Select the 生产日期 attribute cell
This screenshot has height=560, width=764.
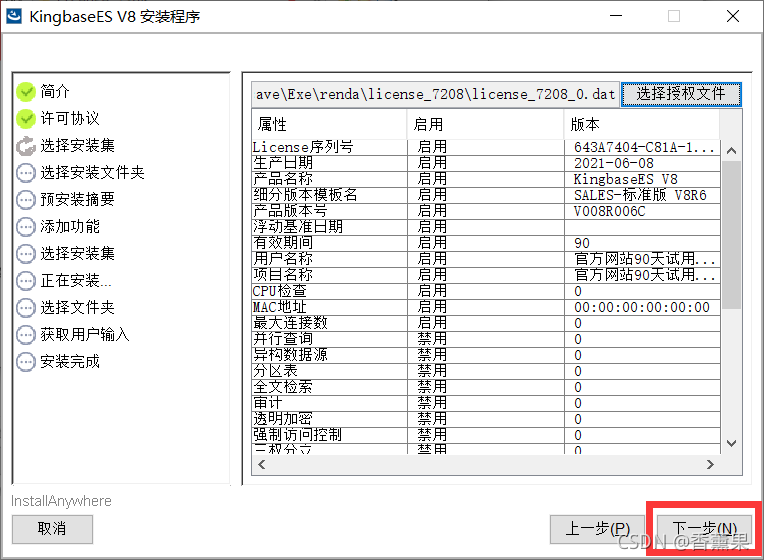pyautogui.click(x=329, y=163)
